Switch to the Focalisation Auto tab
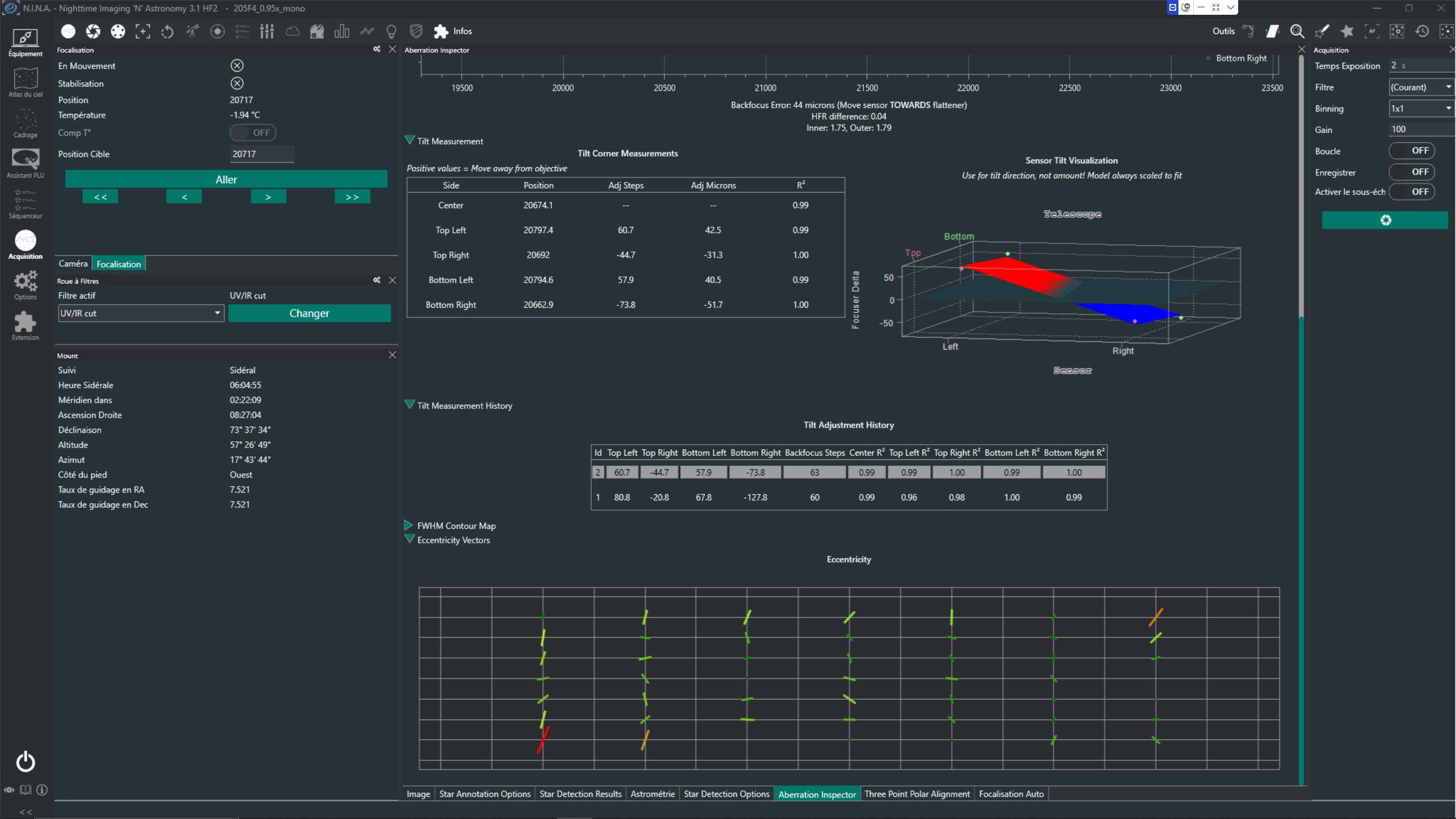Image resolution: width=1456 pixels, height=819 pixels. (x=1011, y=794)
